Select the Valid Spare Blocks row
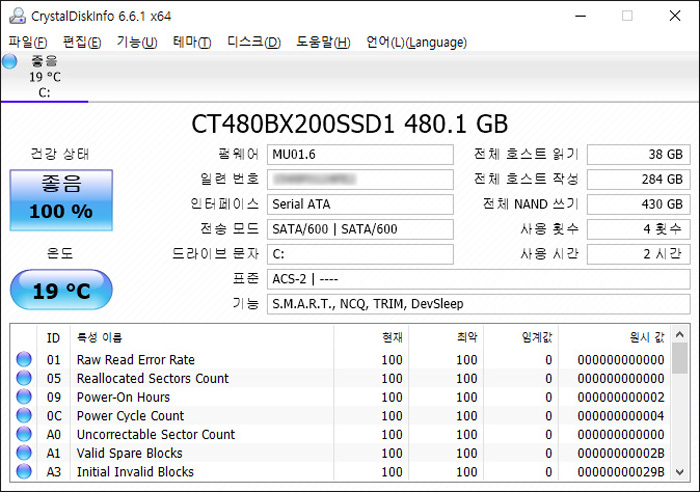700x492 pixels. click(x=340, y=453)
